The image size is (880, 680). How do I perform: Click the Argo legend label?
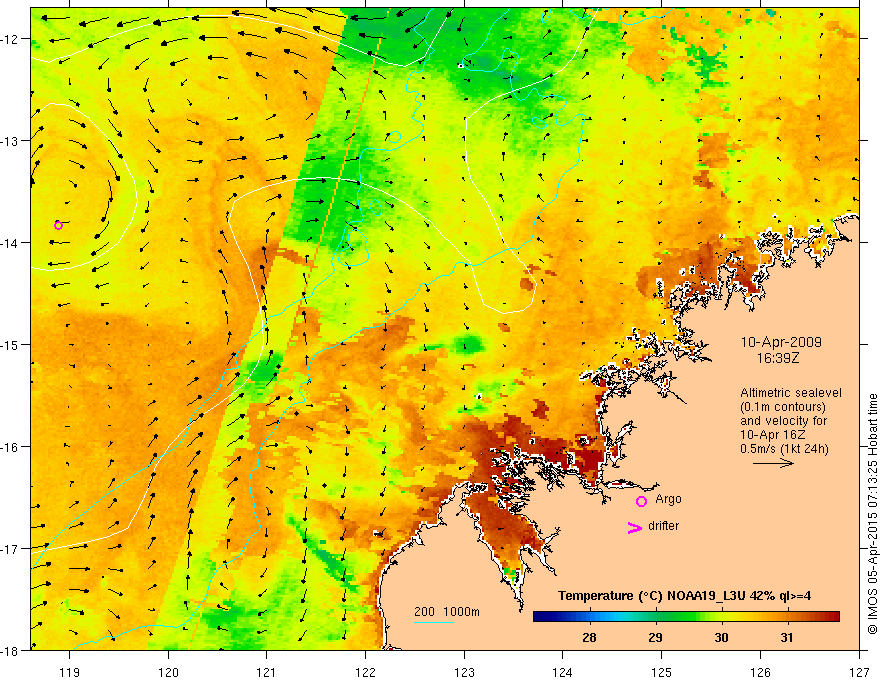pyautogui.click(x=668, y=499)
